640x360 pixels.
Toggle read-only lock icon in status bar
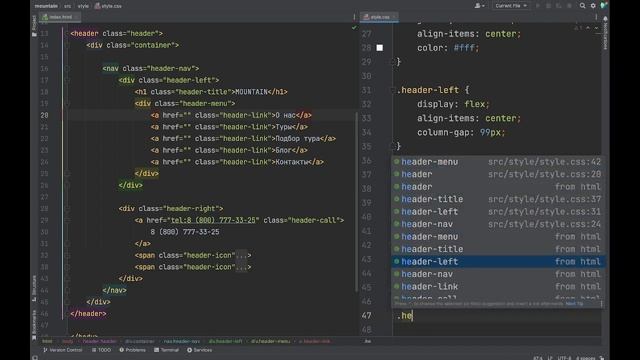[602, 358]
